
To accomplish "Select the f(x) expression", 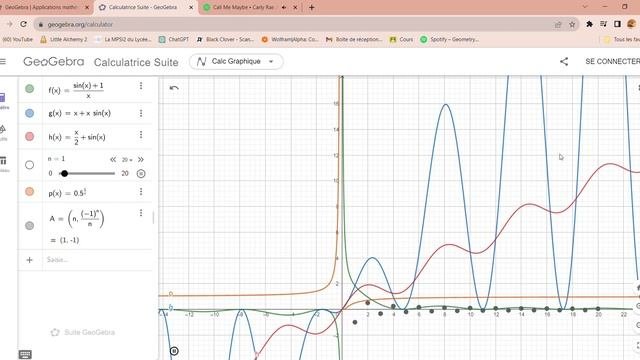I will click(76, 90).
